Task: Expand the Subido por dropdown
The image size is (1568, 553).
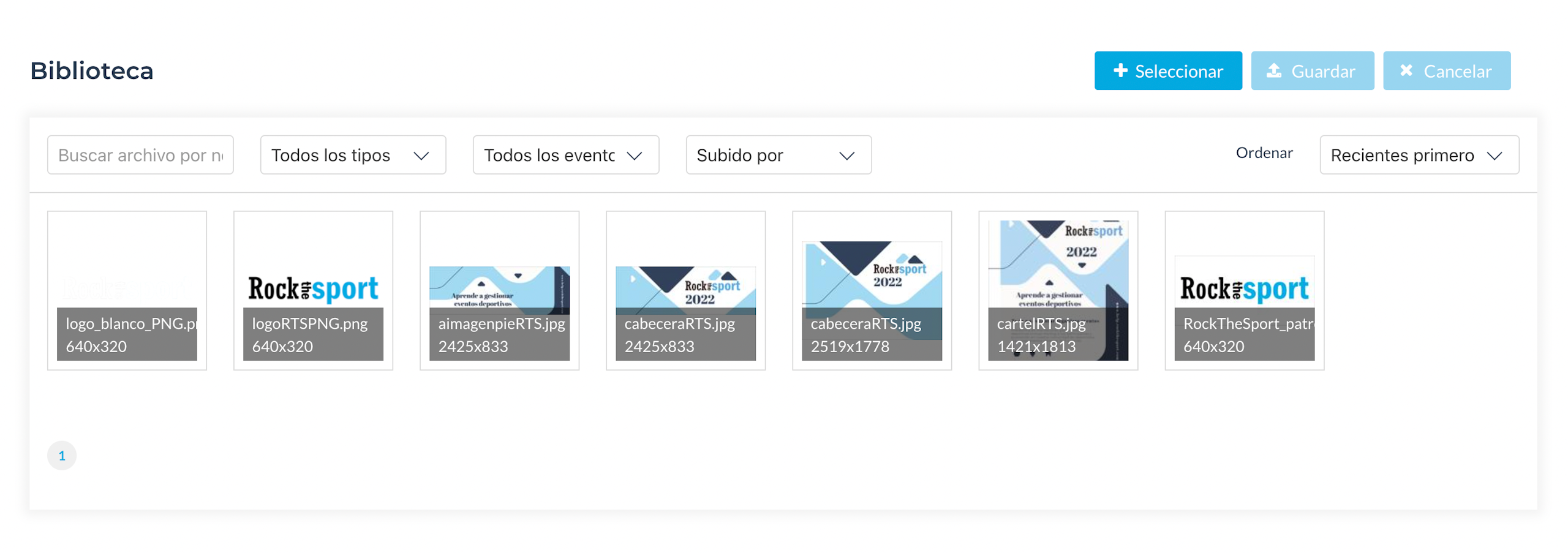Action: click(x=778, y=155)
